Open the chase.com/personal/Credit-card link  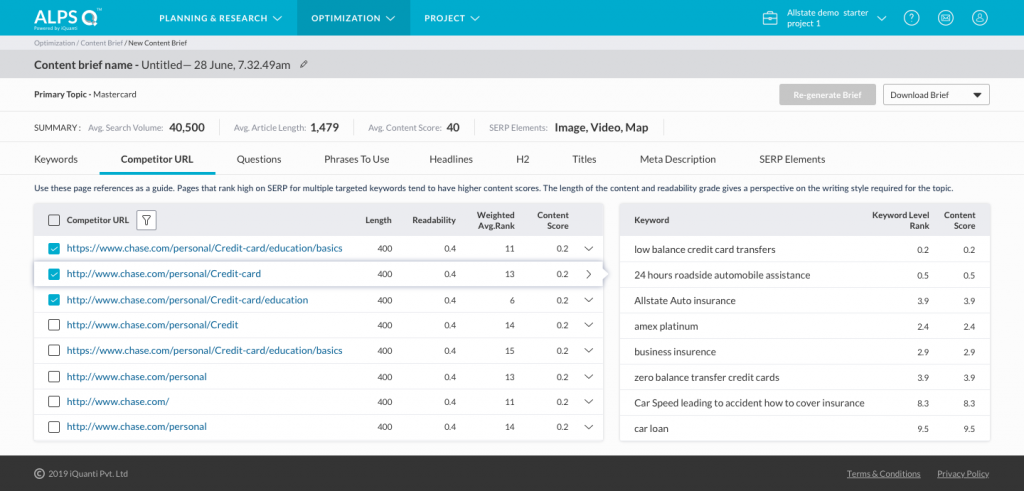(164, 274)
